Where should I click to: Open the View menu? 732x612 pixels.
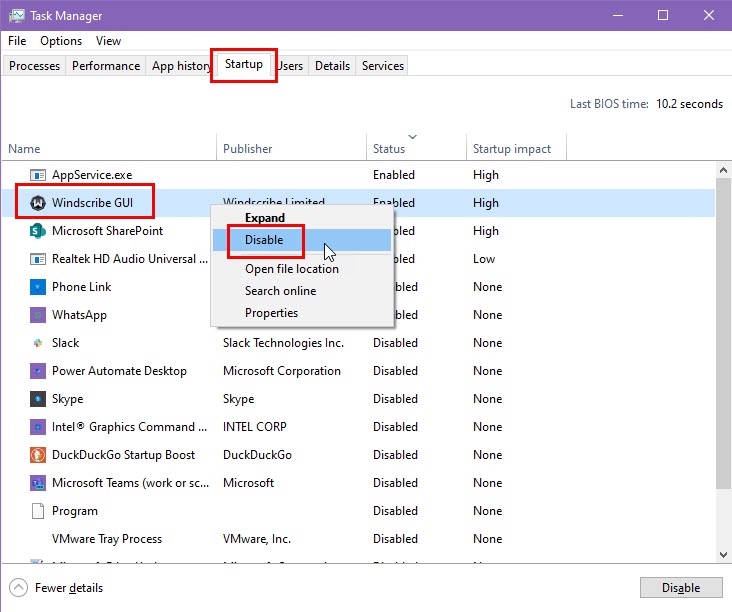click(x=108, y=41)
